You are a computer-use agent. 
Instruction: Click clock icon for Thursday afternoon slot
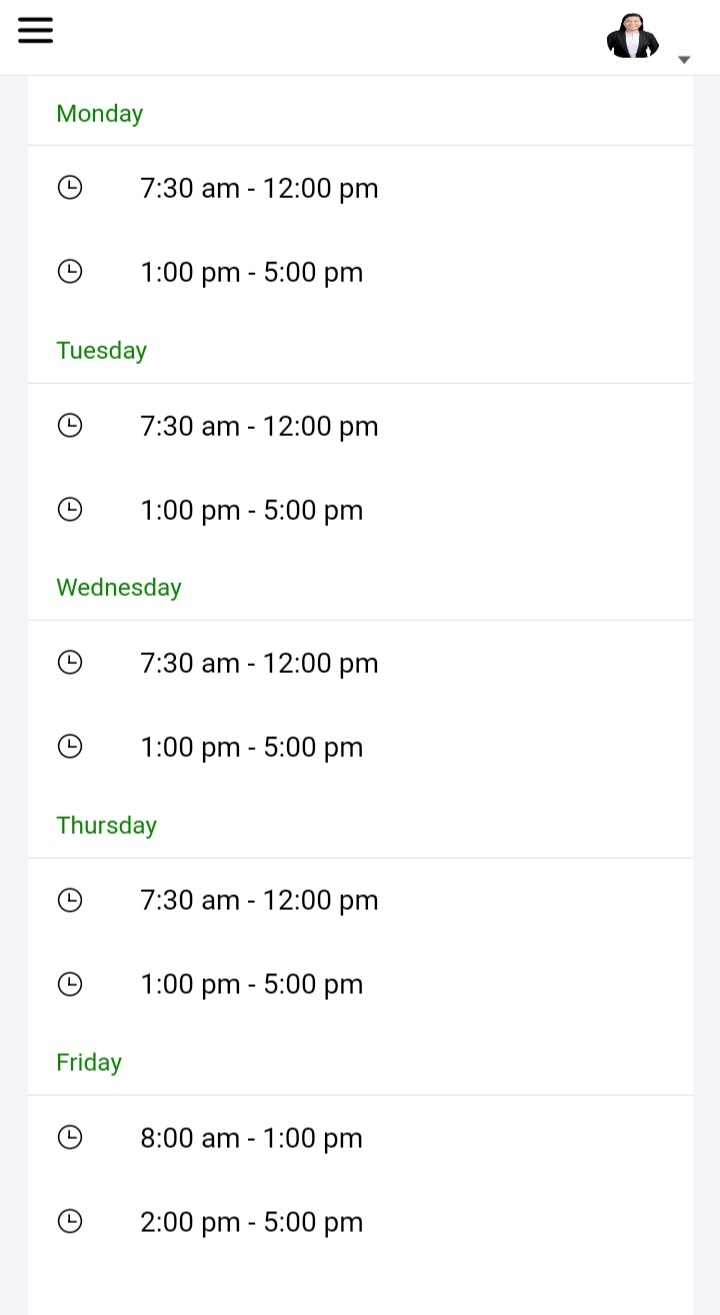point(70,984)
